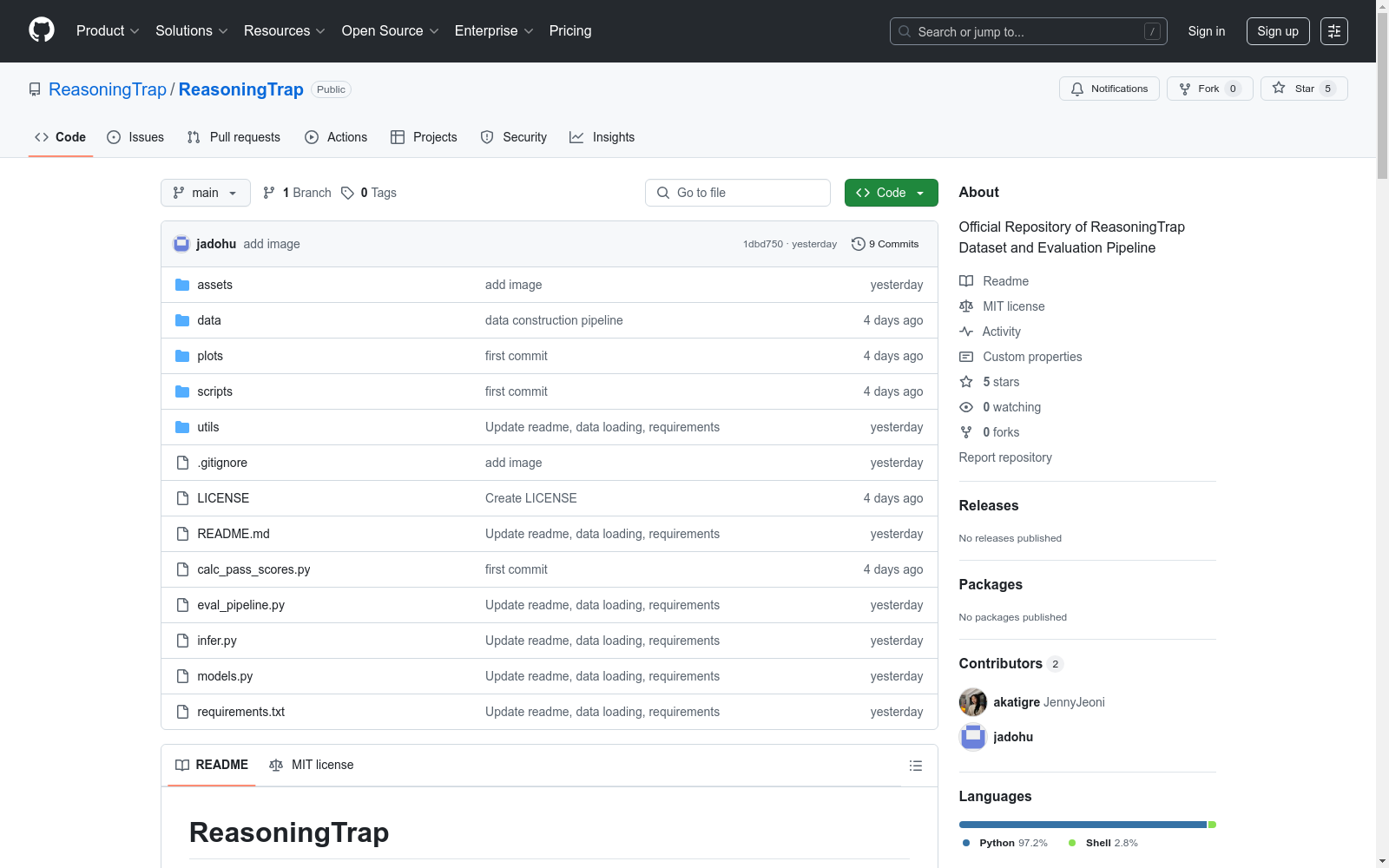Image resolution: width=1389 pixels, height=868 pixels.
Task: Click the scripts folder icon
Action: coord(182,391)
